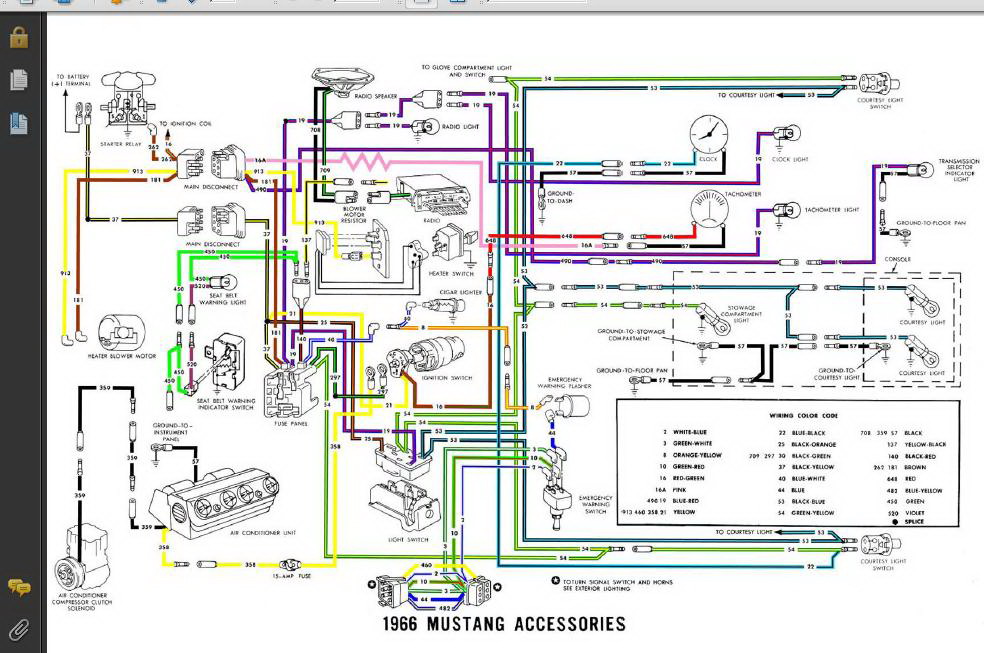Click the 'EMERGENCY WARNING SWITCH' label
Screen dimensions: 984x653
pyautogui.click(x=595, y=504)
